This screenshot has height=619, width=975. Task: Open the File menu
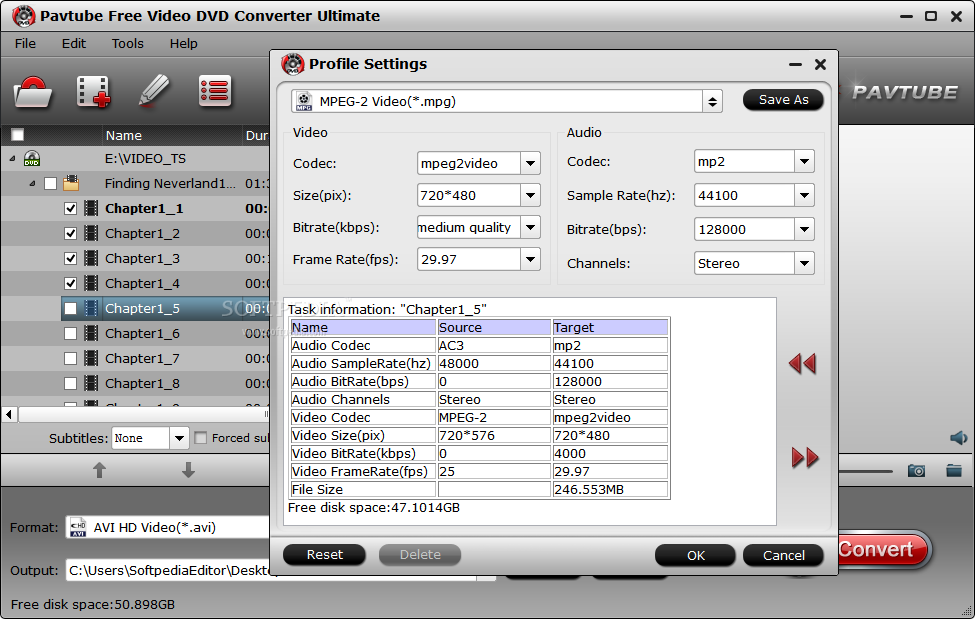click(25, 44)
